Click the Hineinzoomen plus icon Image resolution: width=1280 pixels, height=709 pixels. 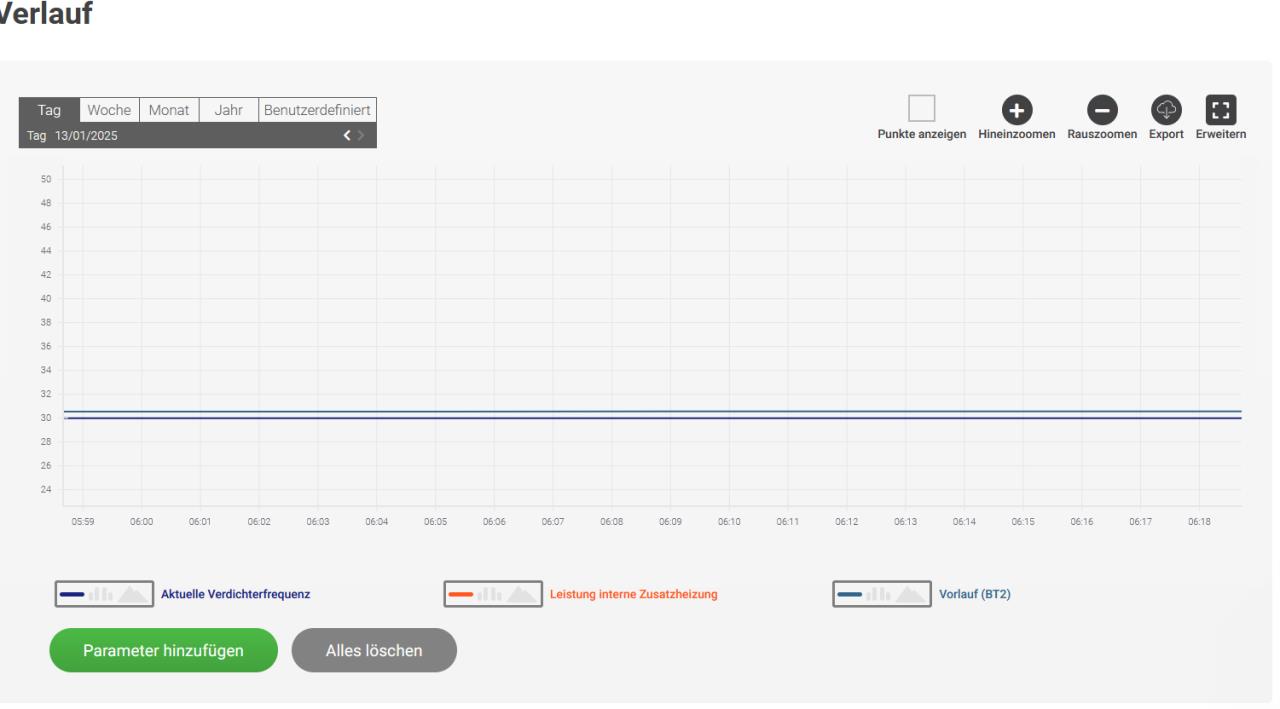click(1017, 110)
